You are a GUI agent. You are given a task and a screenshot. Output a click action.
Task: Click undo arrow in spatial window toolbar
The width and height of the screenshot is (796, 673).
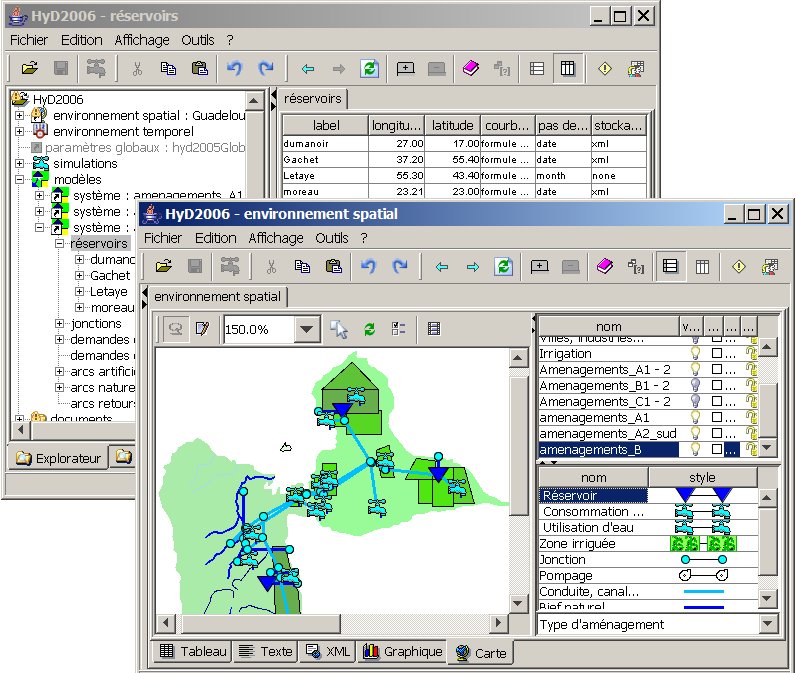[x=367, y=267]
